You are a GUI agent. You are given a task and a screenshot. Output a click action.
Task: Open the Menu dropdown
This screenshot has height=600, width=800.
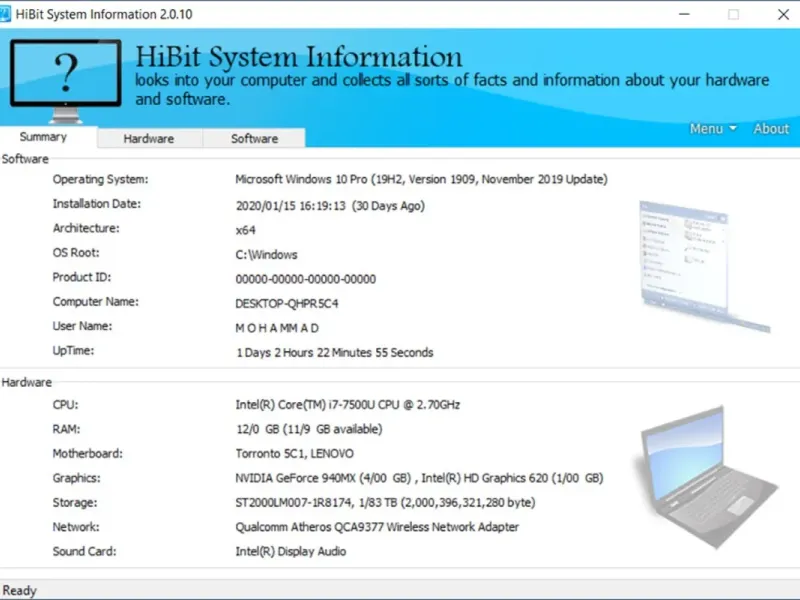coord(713,129)
